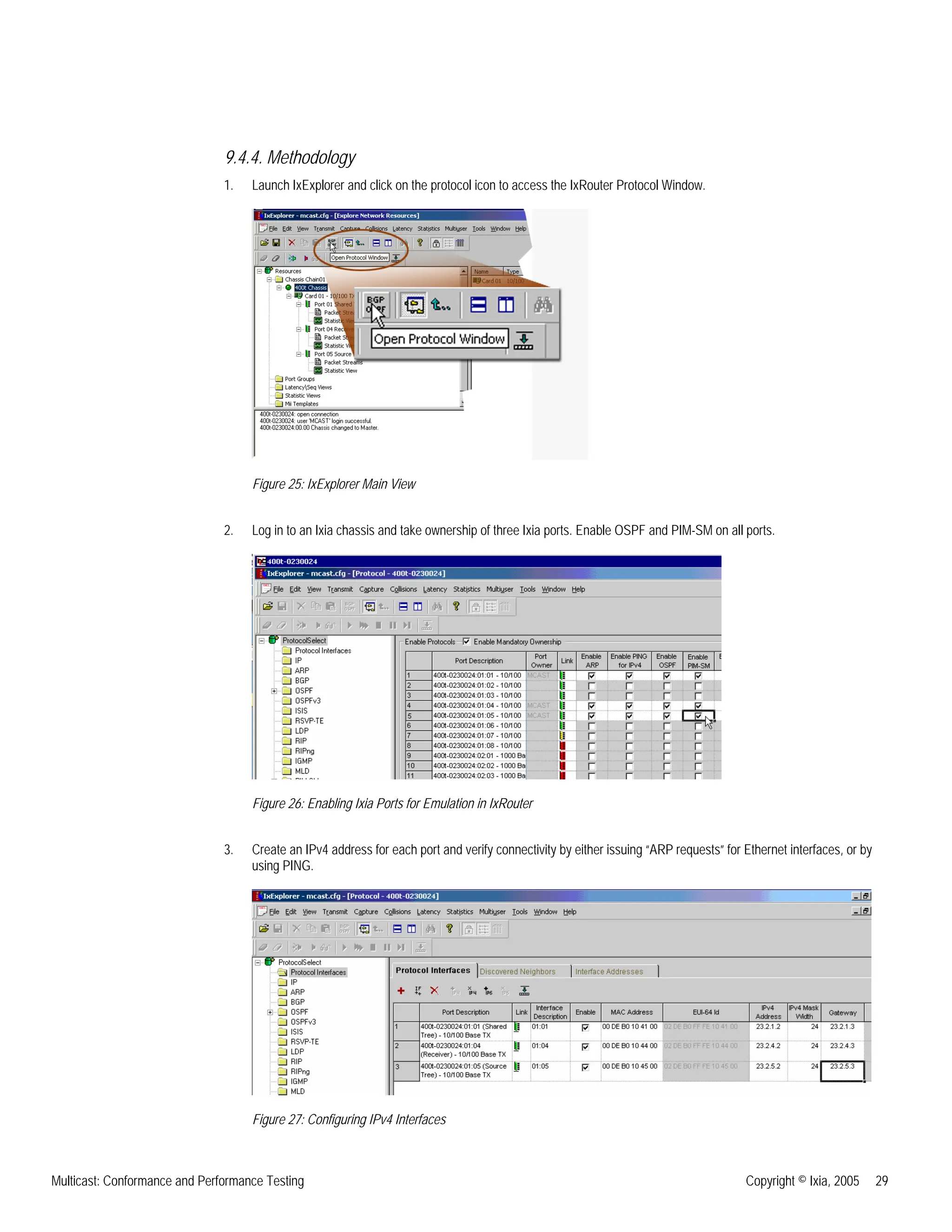The height and width of the screenshot is (1232, 952).
Task: Open Tools menu in Figure 26 window
Action: [x=527, y=590]
